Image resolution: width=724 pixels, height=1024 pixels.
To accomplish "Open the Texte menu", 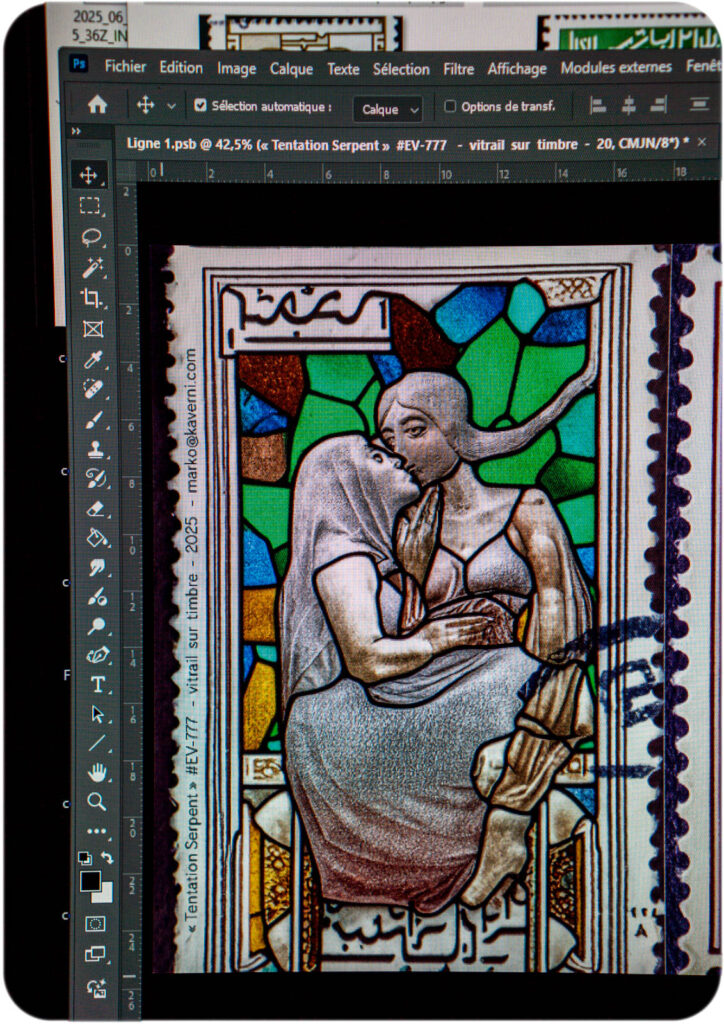I will [343, 69].
